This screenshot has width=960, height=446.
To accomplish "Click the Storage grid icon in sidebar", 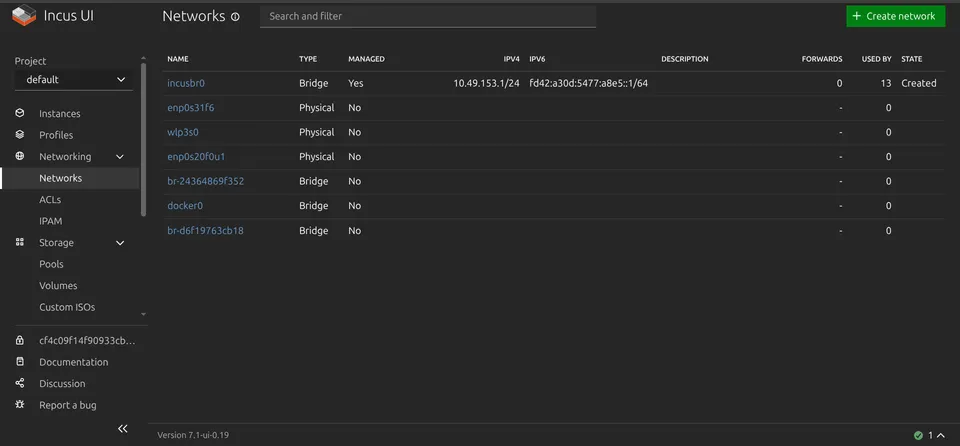I will [20, 243].
